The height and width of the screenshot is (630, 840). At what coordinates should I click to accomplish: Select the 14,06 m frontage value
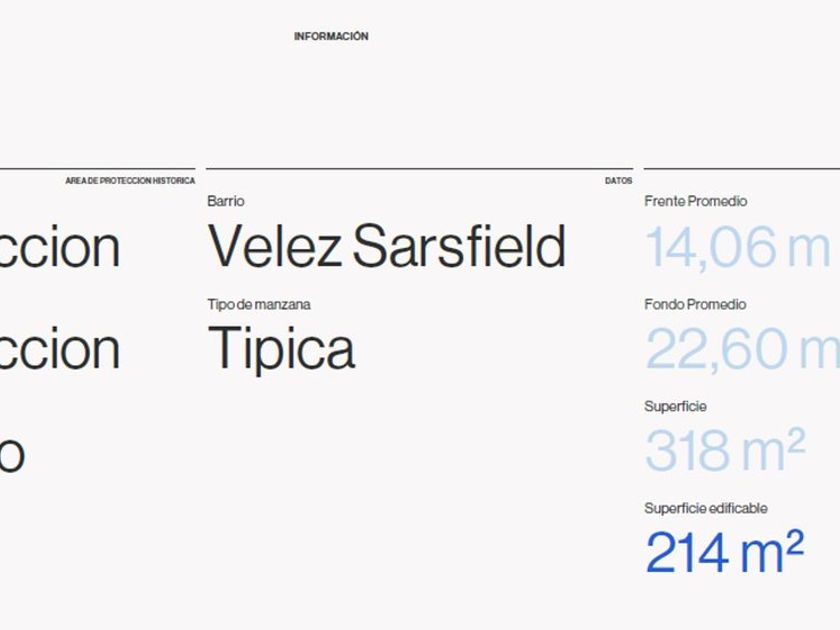point(737,247)
